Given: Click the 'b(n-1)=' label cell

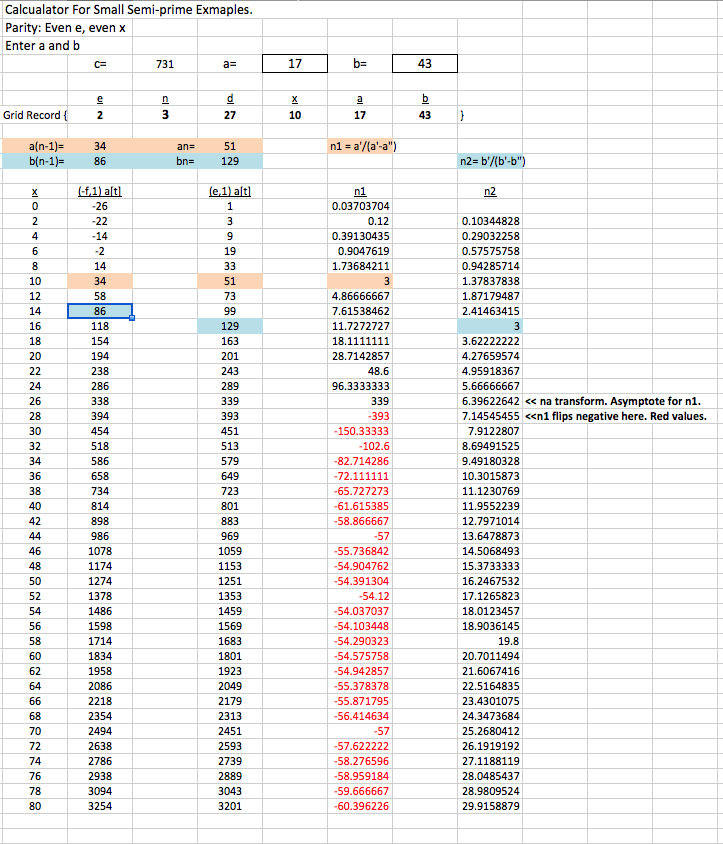Looking at the screenshot, I should (x=35, y=161).
